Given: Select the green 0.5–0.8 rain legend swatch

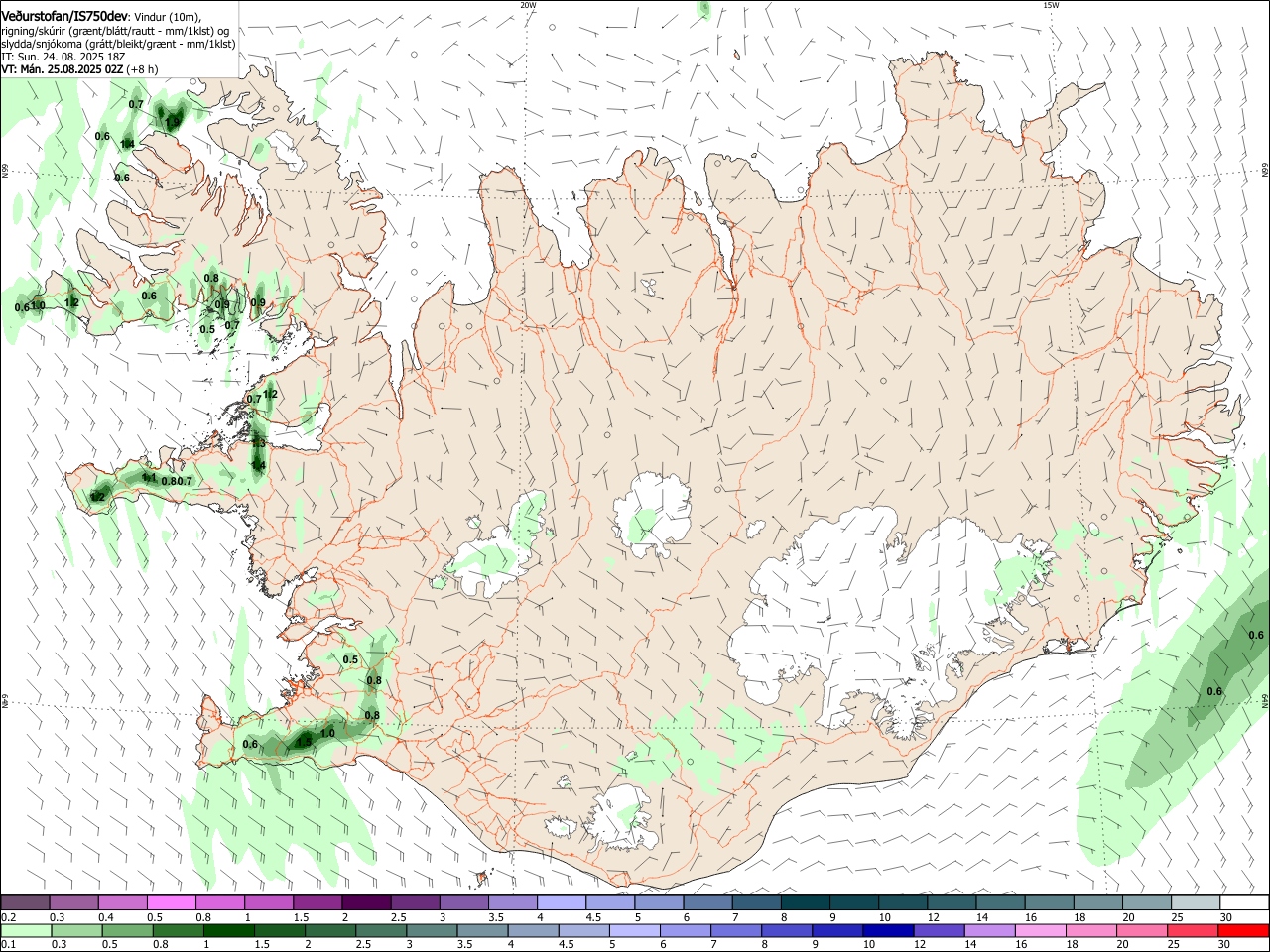Looking at the screenshot, I should pos(127,931).
